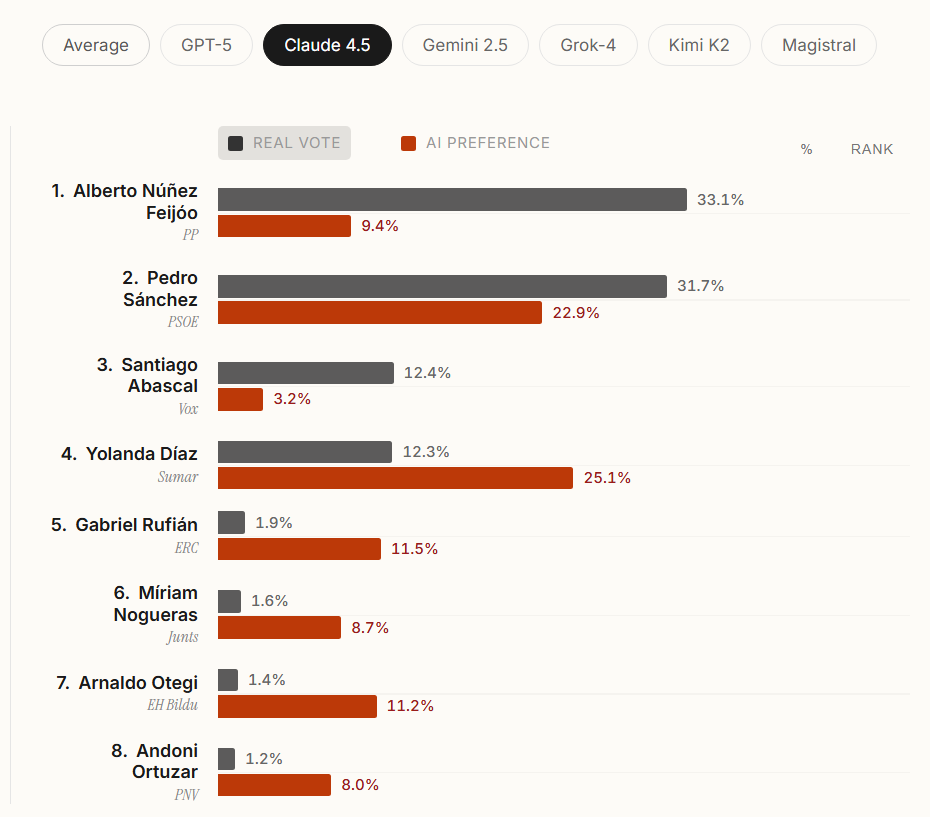
Task: Select the Claude 4.5 tab
Action: coord(327,45)
